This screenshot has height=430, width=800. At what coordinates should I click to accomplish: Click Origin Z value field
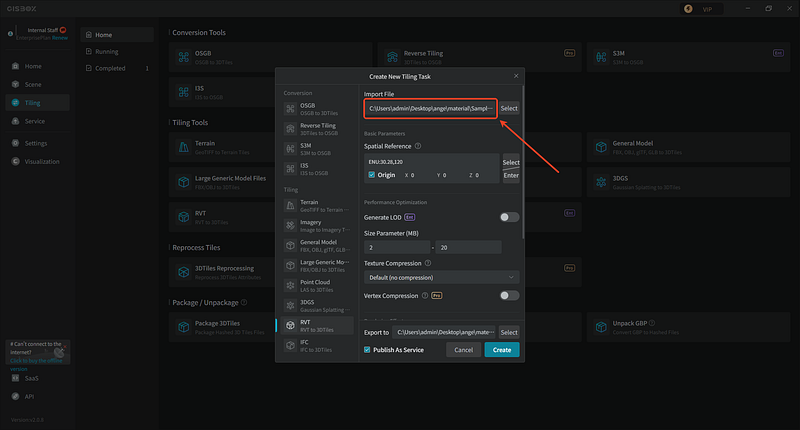[479, 175]
